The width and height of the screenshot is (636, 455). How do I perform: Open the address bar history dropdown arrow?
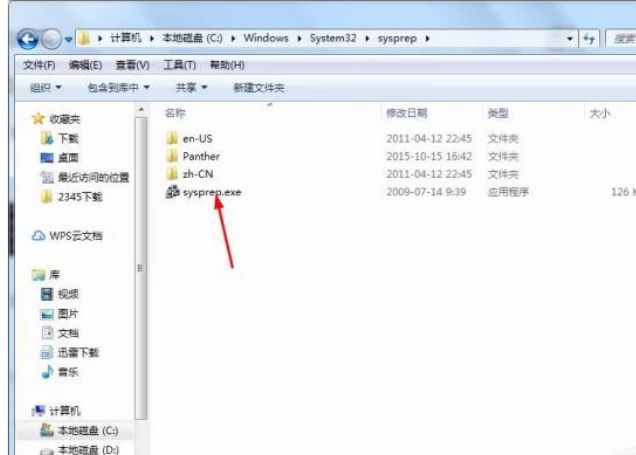569,39
